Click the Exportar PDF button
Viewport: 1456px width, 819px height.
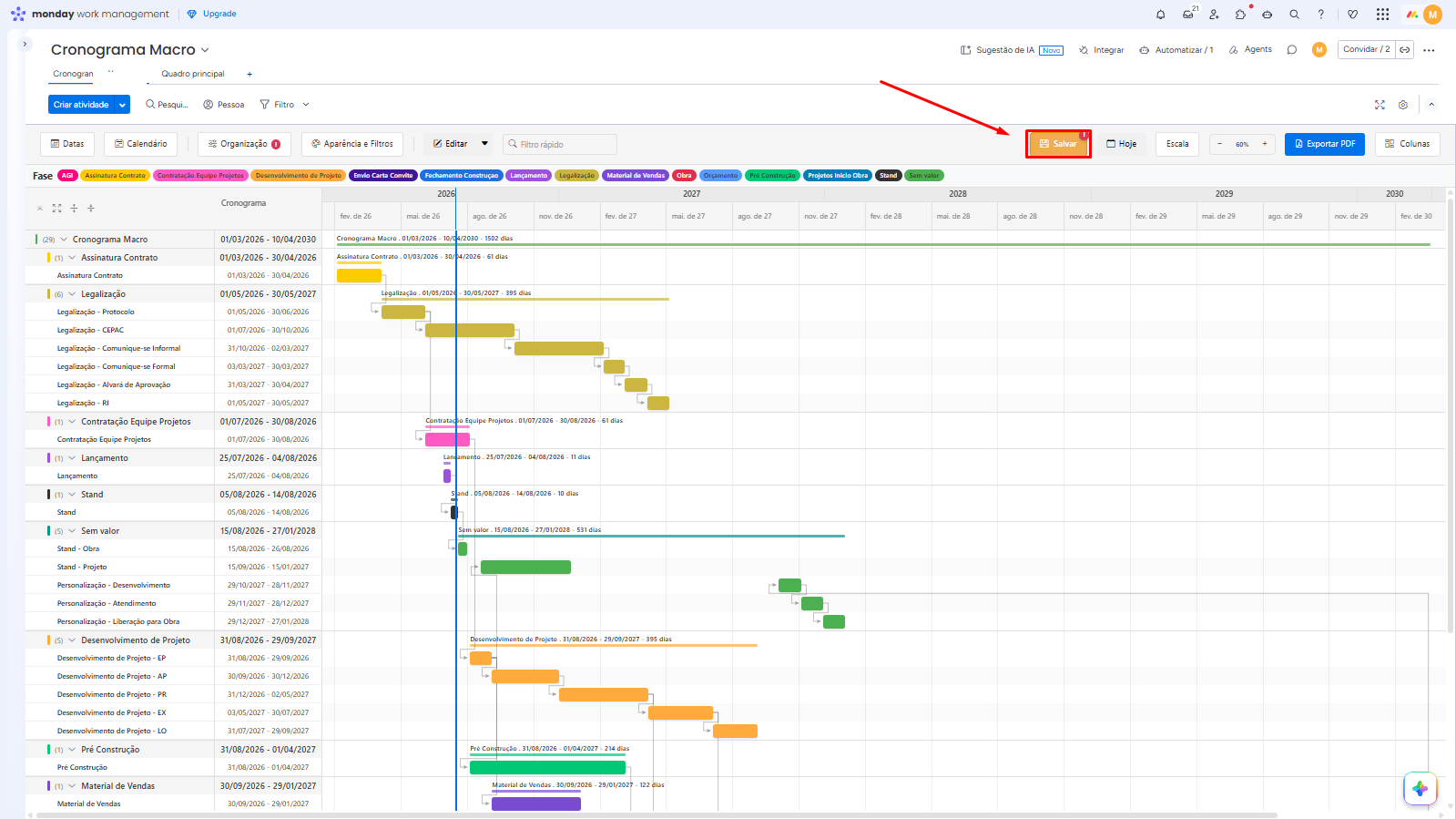point(1325,144)
